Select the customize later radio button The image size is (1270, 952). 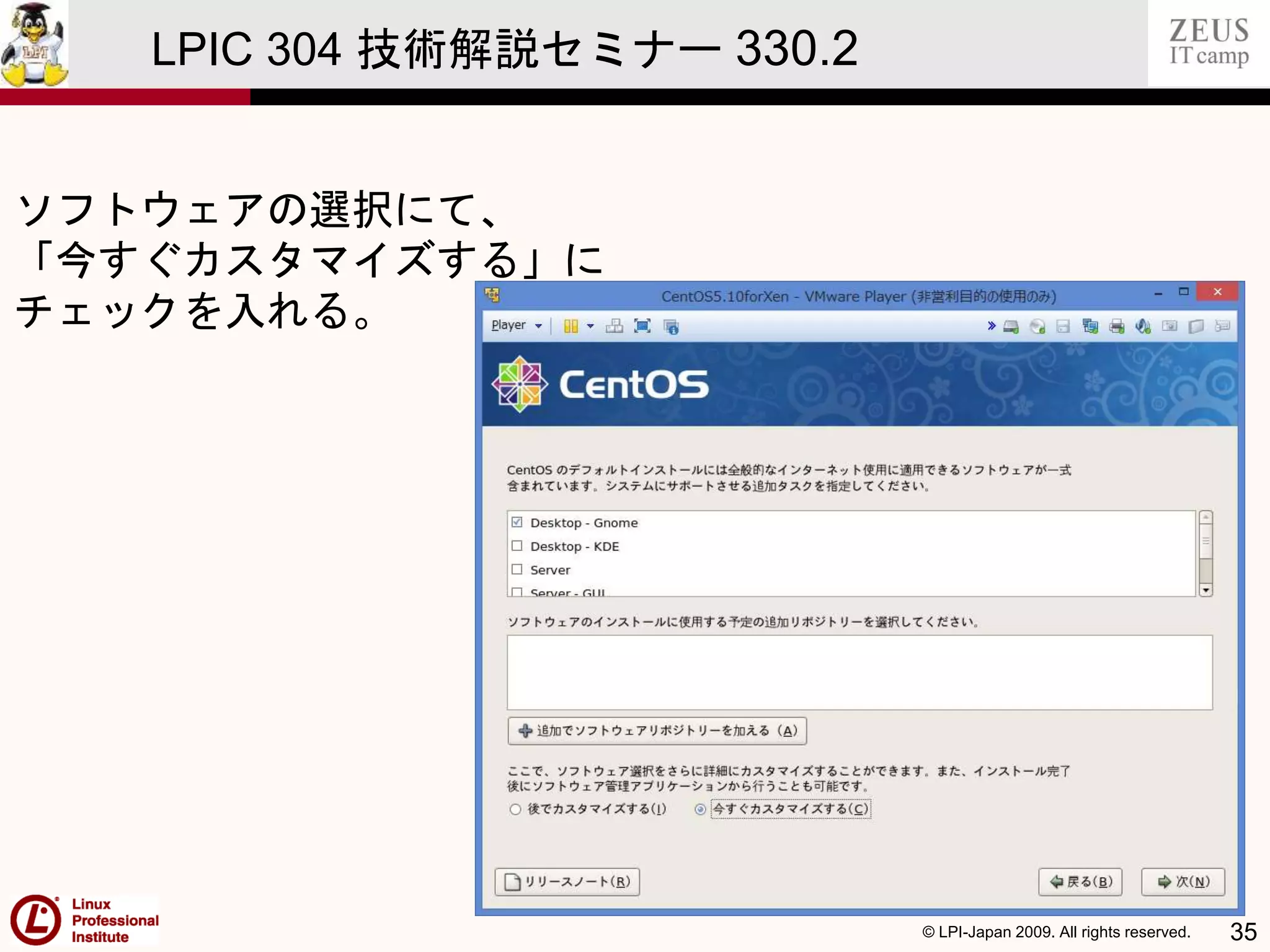pyautogui.click(x=515, y=809)
